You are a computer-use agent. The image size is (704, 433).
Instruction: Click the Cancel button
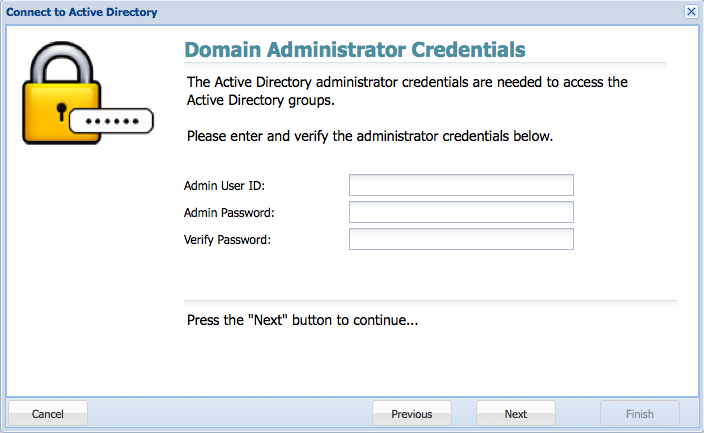coord(48,414)
